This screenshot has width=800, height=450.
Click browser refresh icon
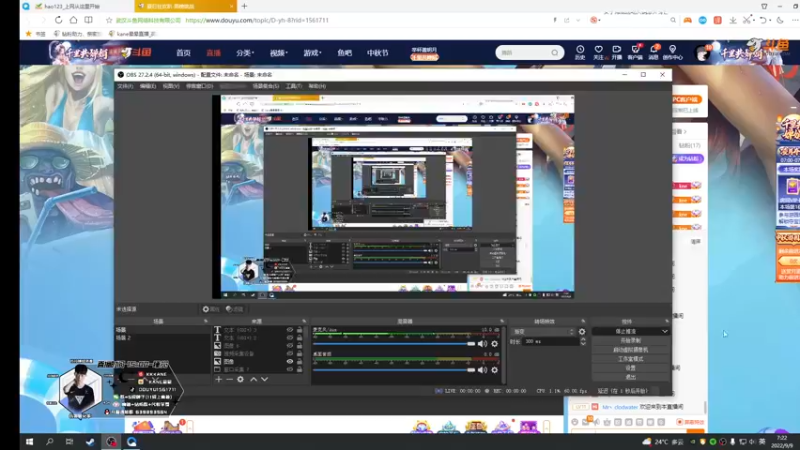click(x=59, y=20)
